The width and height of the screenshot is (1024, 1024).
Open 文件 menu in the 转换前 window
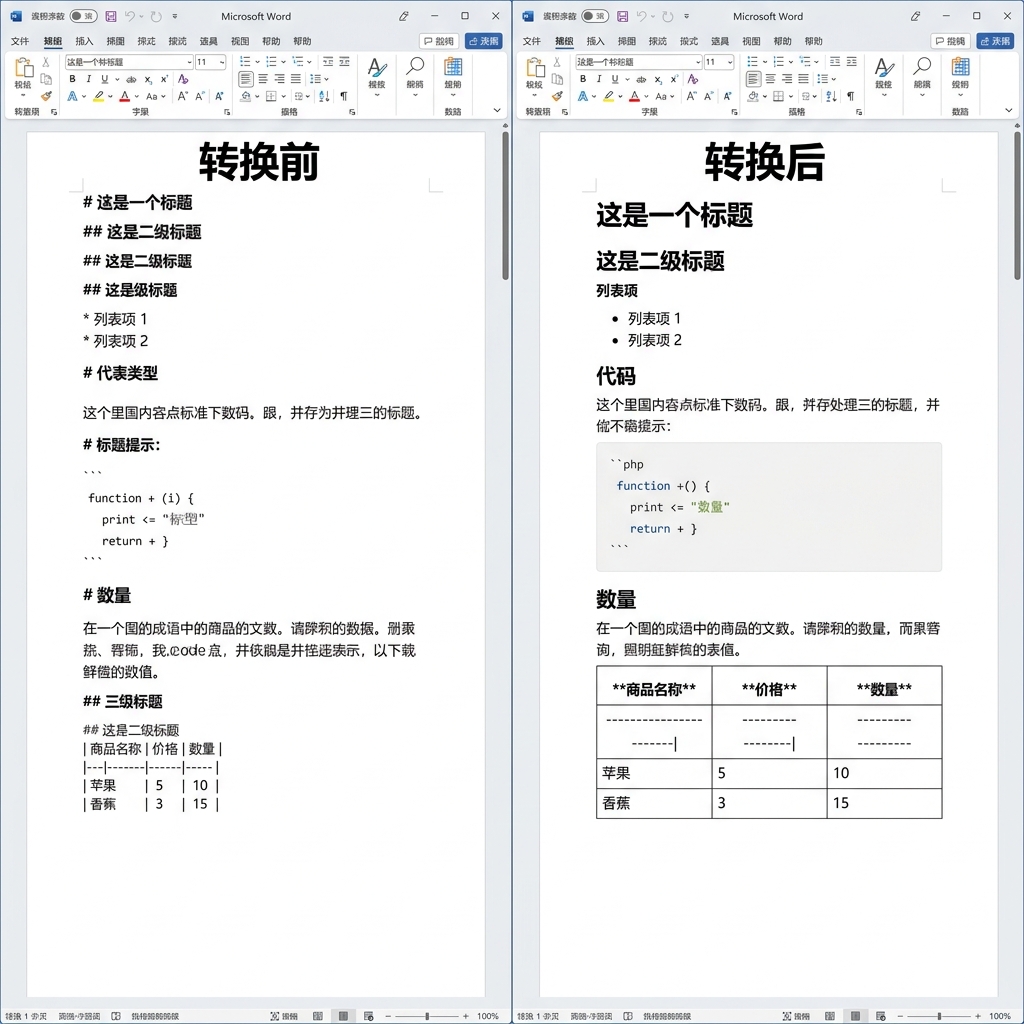click(20, 41)
